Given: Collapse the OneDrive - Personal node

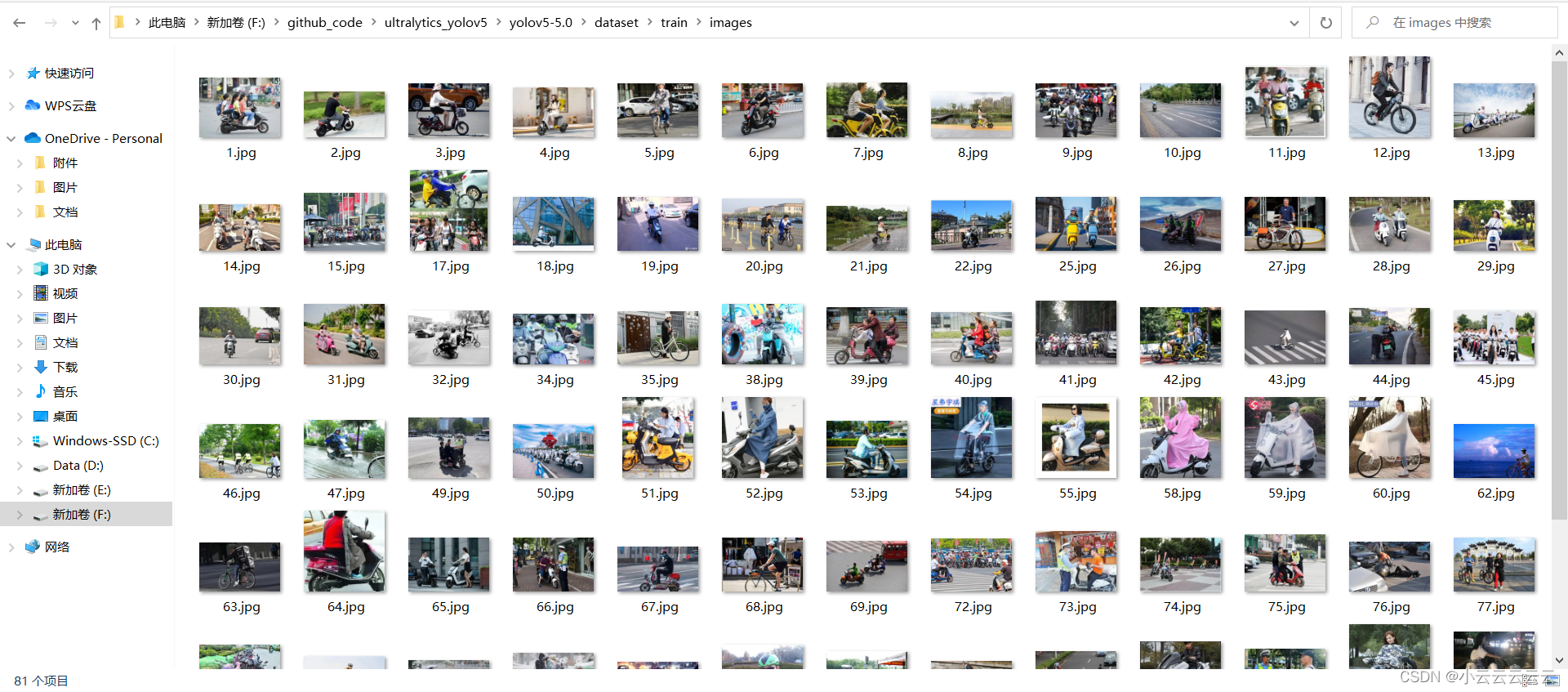Looking at the screenshot, I should tap(11, 139).
